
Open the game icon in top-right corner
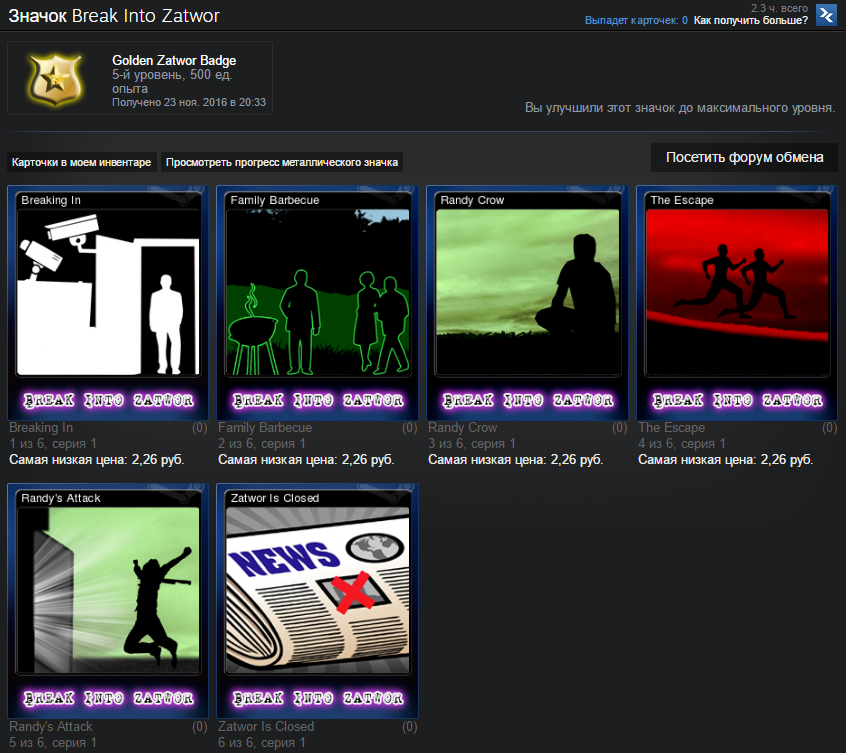[826, 15]
